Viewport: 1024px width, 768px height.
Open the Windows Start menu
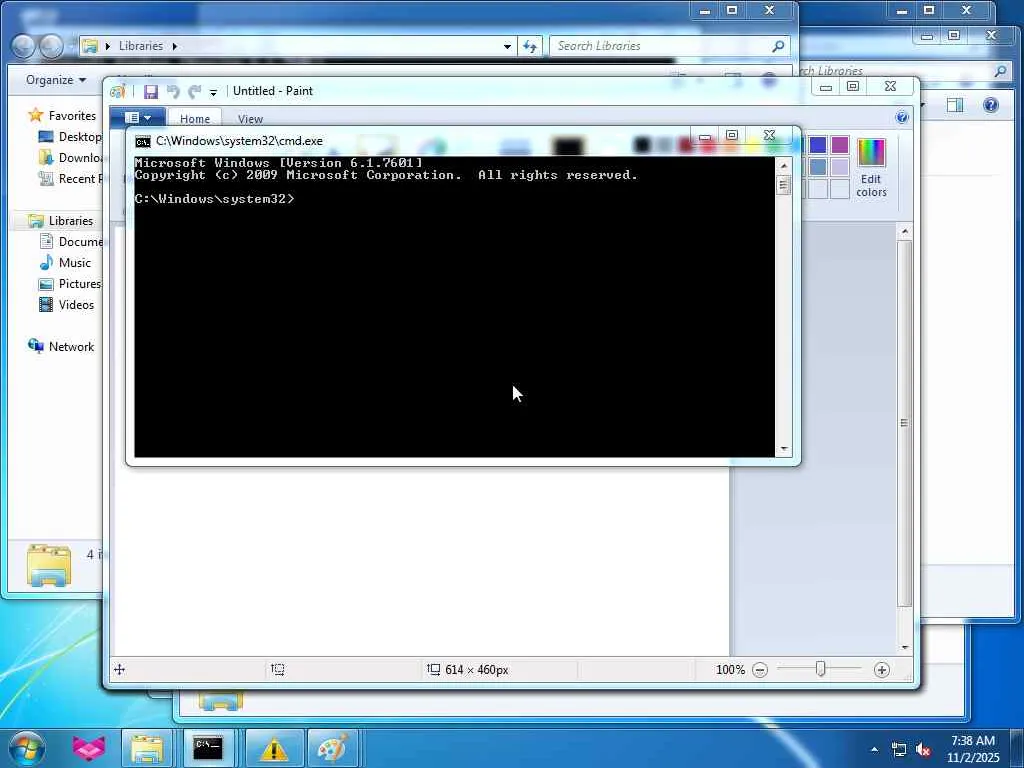pos(27,748)
